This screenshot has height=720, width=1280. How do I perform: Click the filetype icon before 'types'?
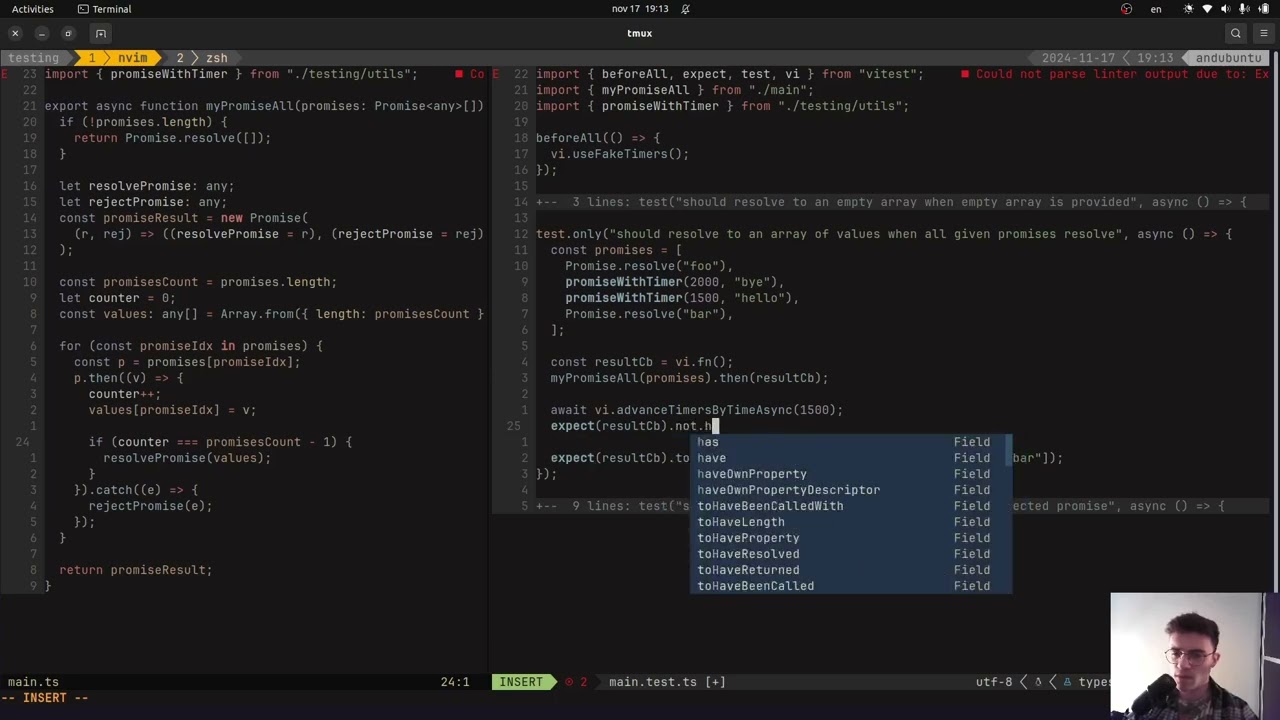tap(1067, 682)
